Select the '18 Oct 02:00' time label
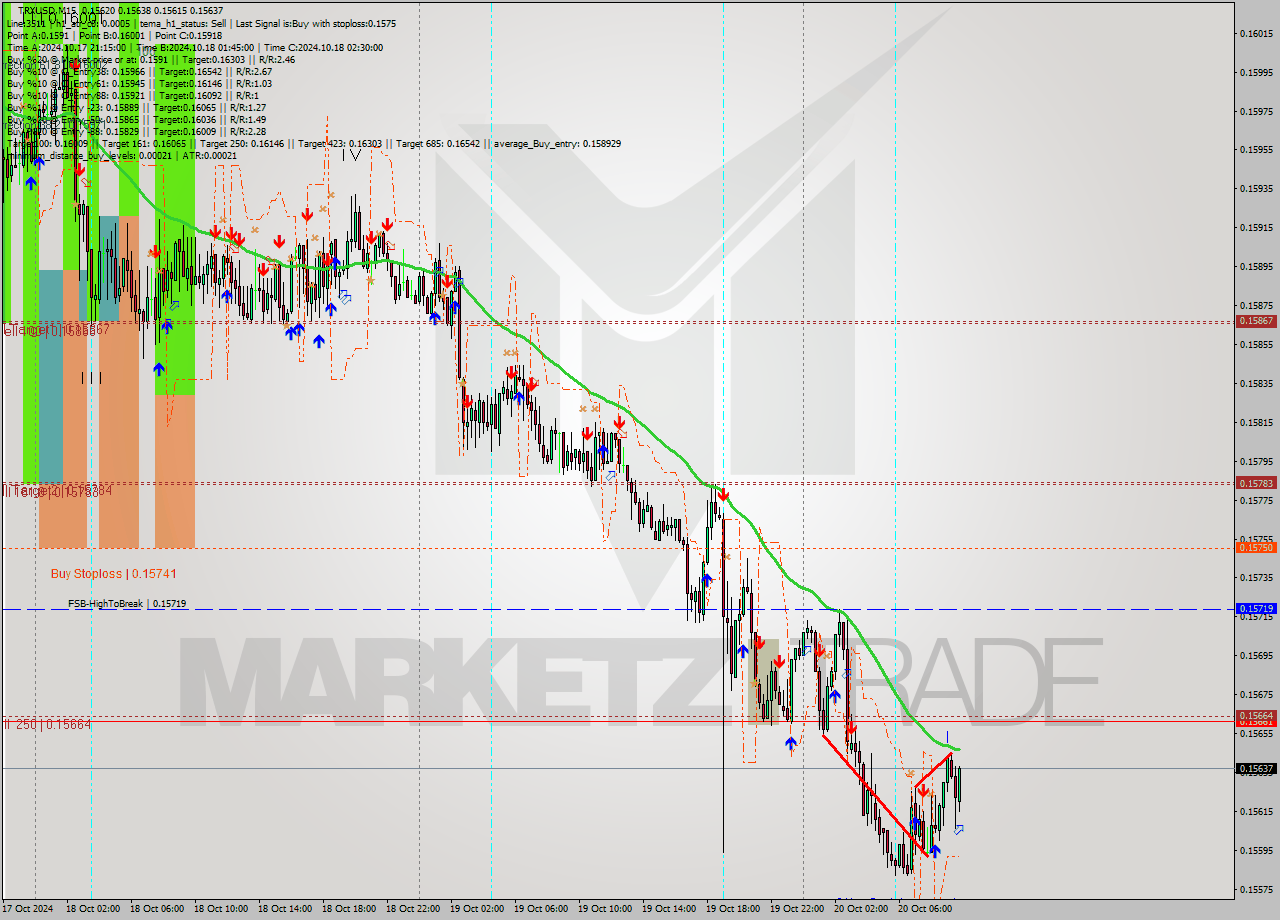This screenshot has height=920, width=1280. (x=93, y=909)
